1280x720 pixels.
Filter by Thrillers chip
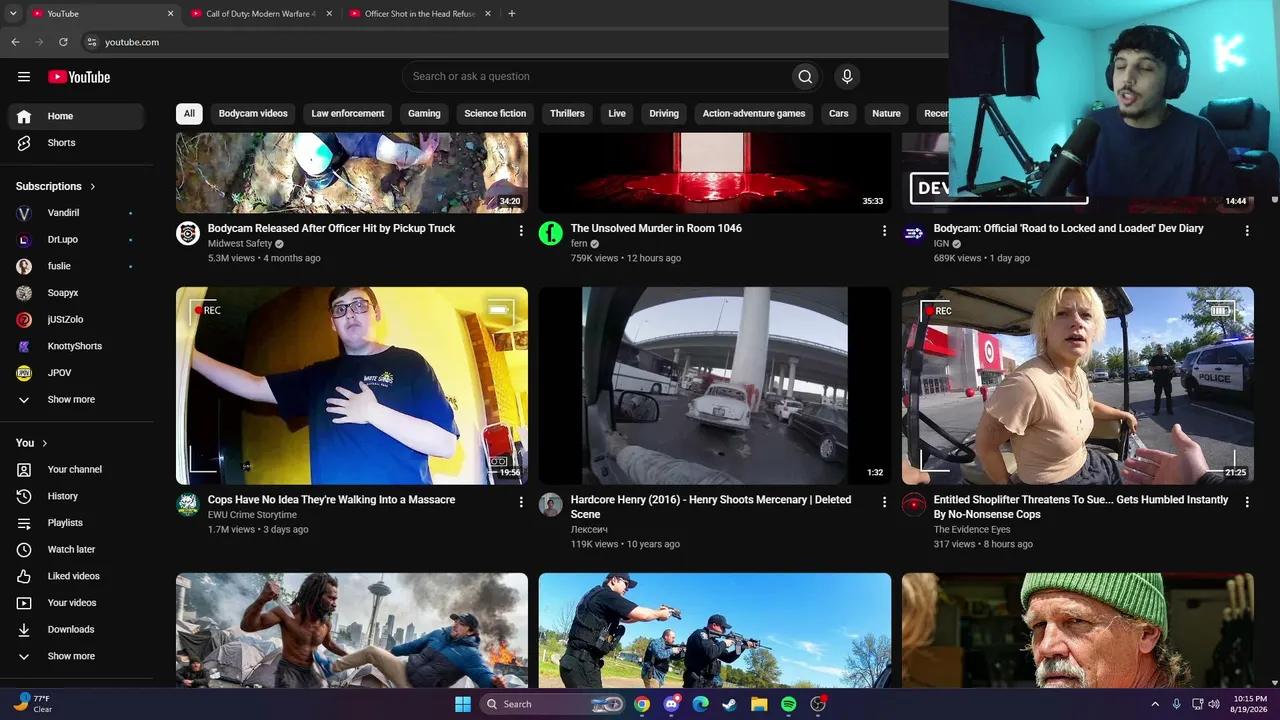[x=567, y=114]
